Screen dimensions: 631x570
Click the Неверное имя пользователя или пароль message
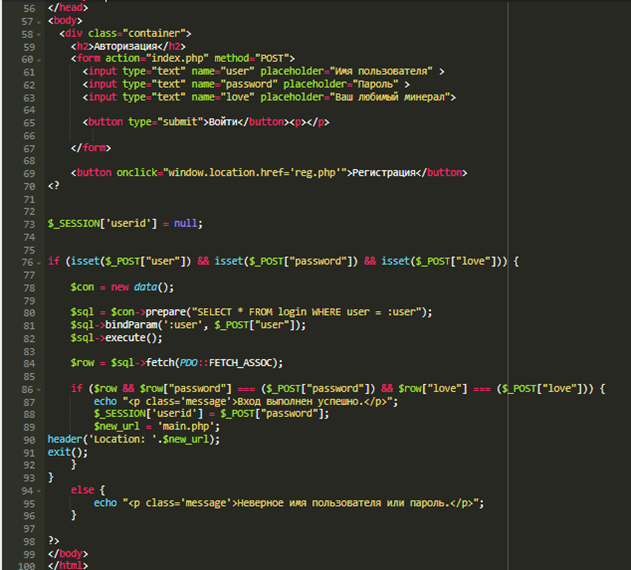[344, 503]
